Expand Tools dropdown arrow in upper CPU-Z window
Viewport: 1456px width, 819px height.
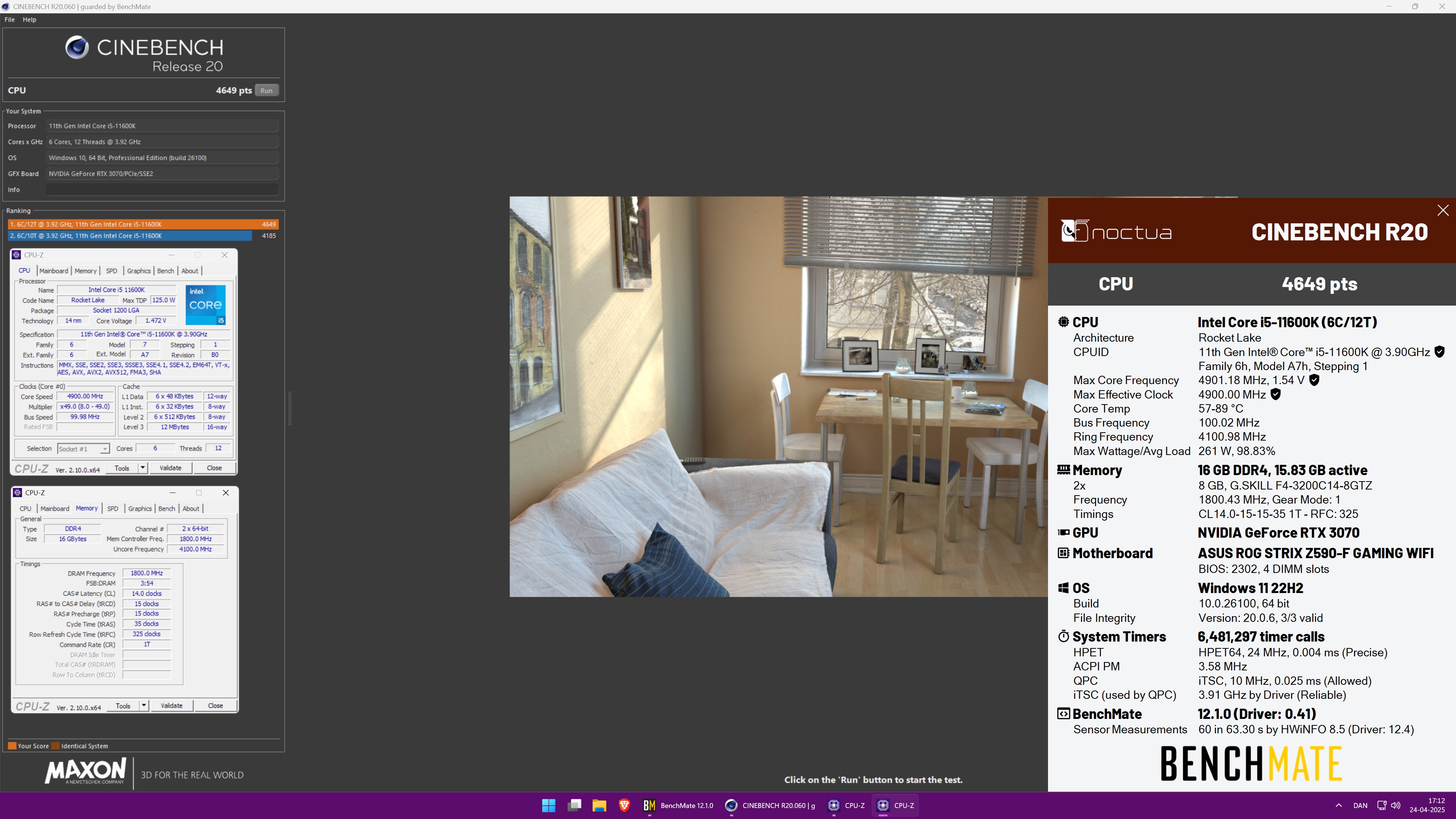[x=143, y=468]
